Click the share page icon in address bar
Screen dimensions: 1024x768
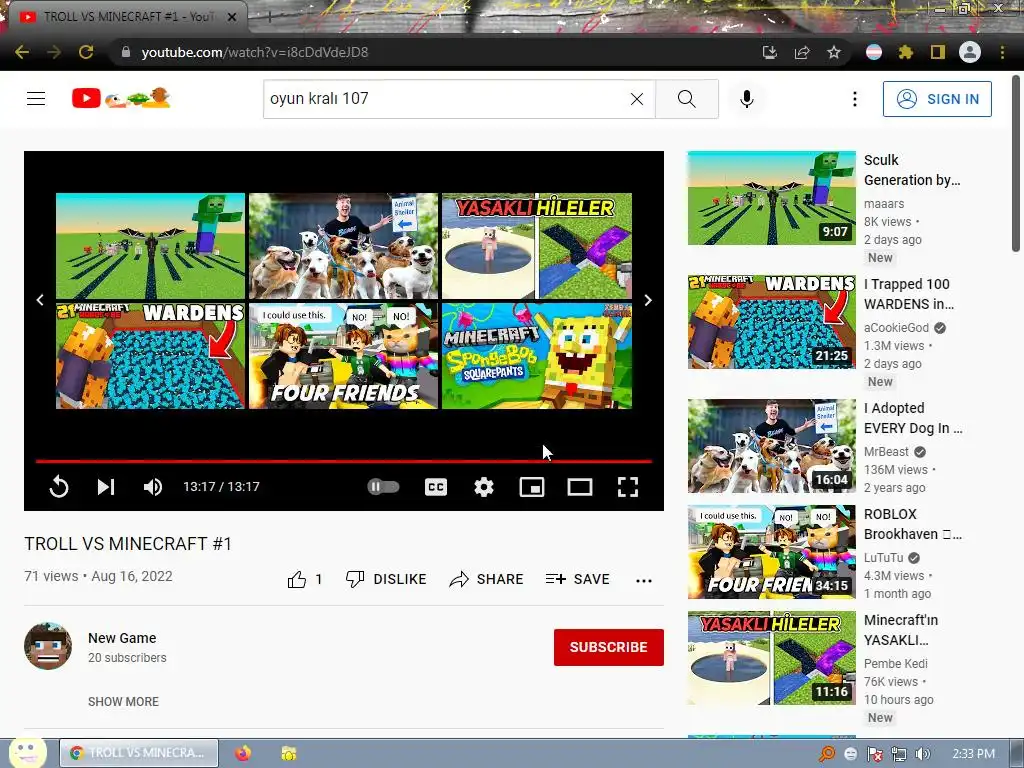point(802,52)
